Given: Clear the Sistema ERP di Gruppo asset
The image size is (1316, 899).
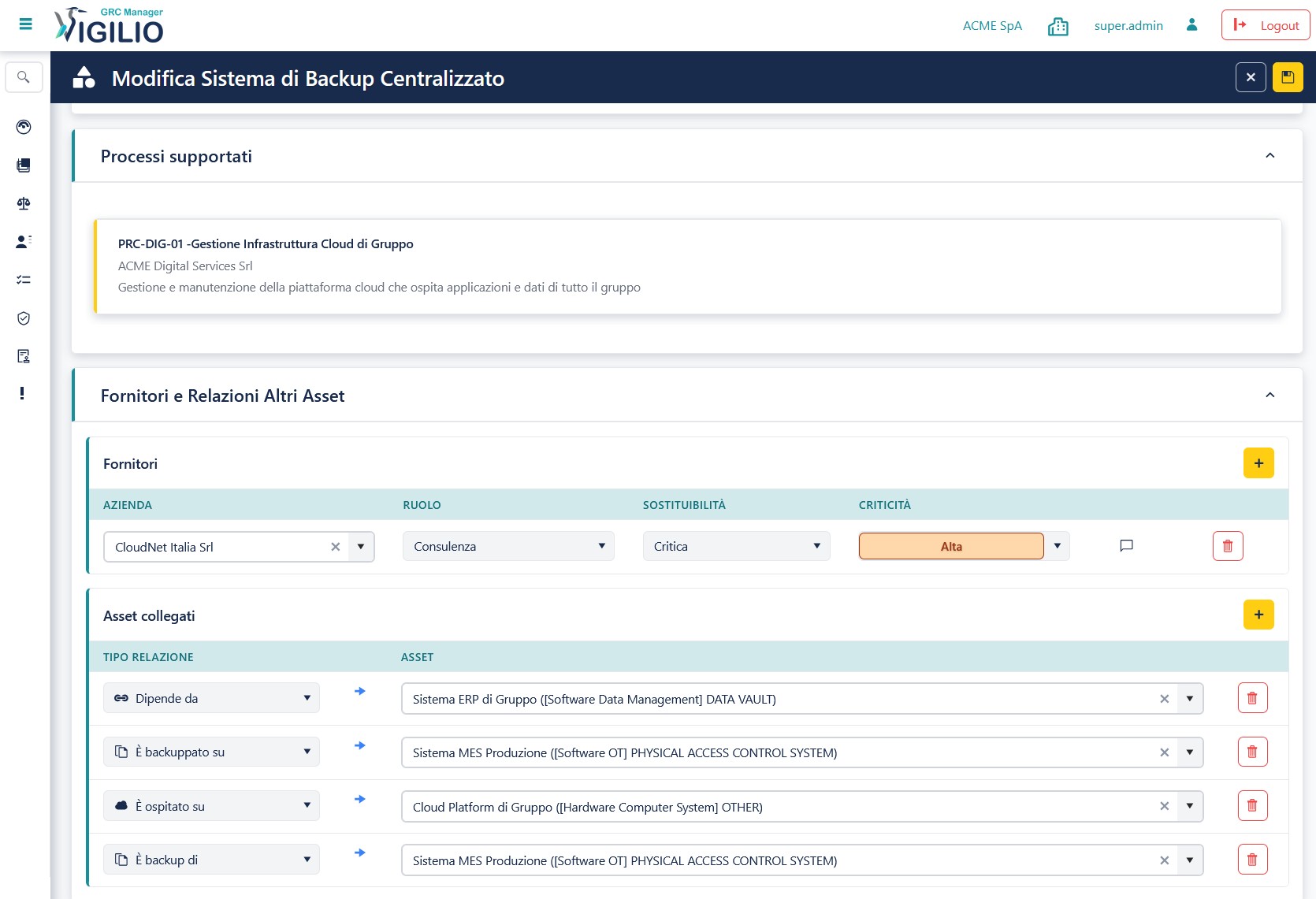Looking at the screenshot, I should click(1164, 699).
